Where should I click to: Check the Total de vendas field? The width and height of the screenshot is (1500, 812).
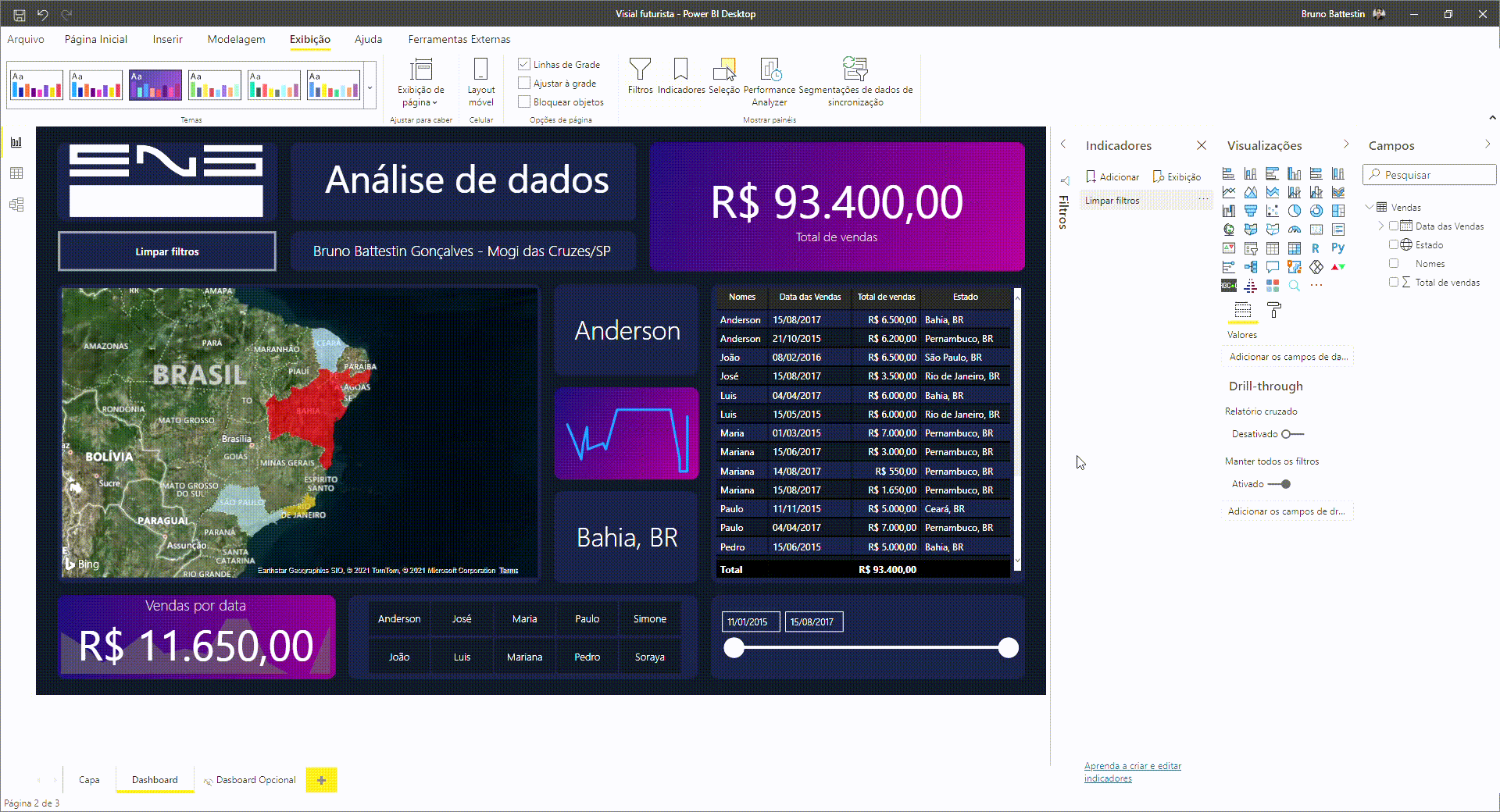(1394, 282)
